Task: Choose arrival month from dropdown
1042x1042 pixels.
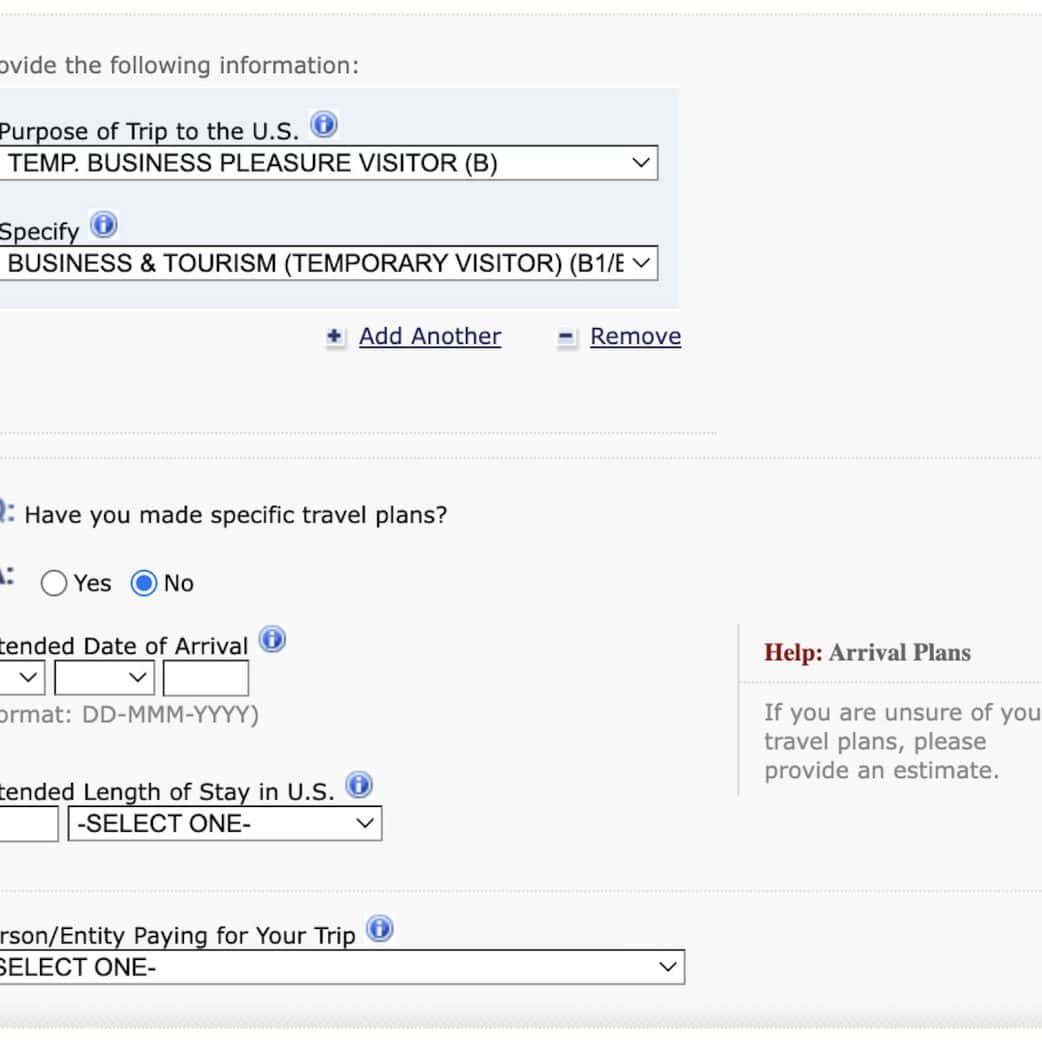Action: click(104, 679)
